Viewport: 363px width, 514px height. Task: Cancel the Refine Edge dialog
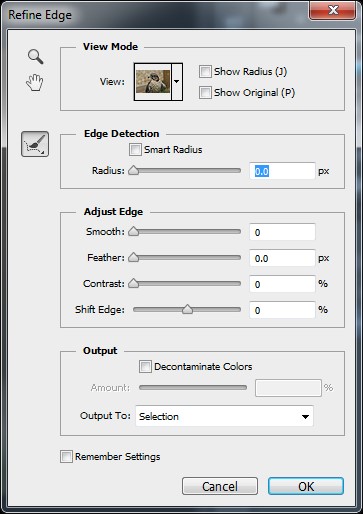point(220,486)
